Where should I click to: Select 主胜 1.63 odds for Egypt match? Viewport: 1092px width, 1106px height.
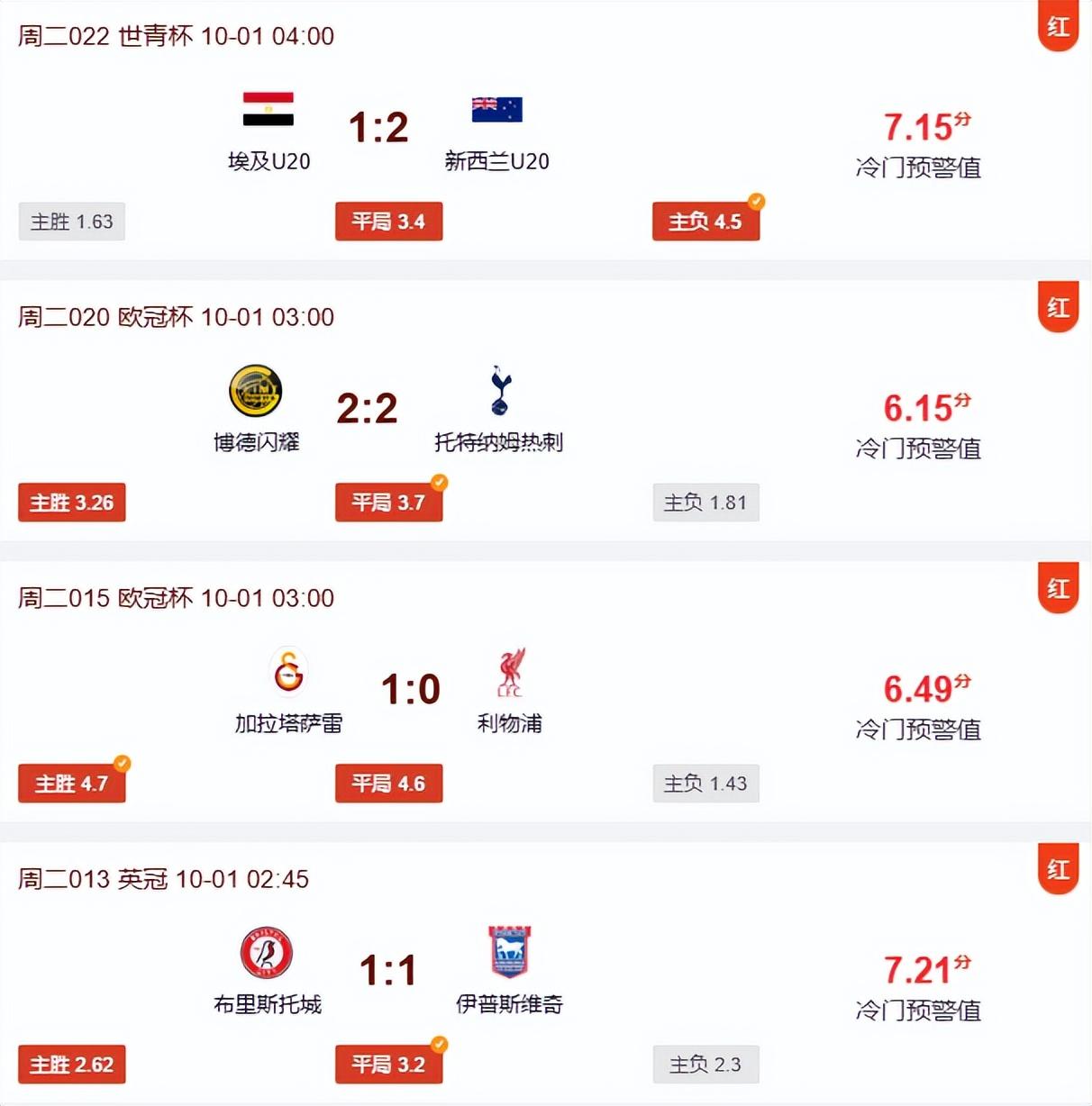click(72, 222)
